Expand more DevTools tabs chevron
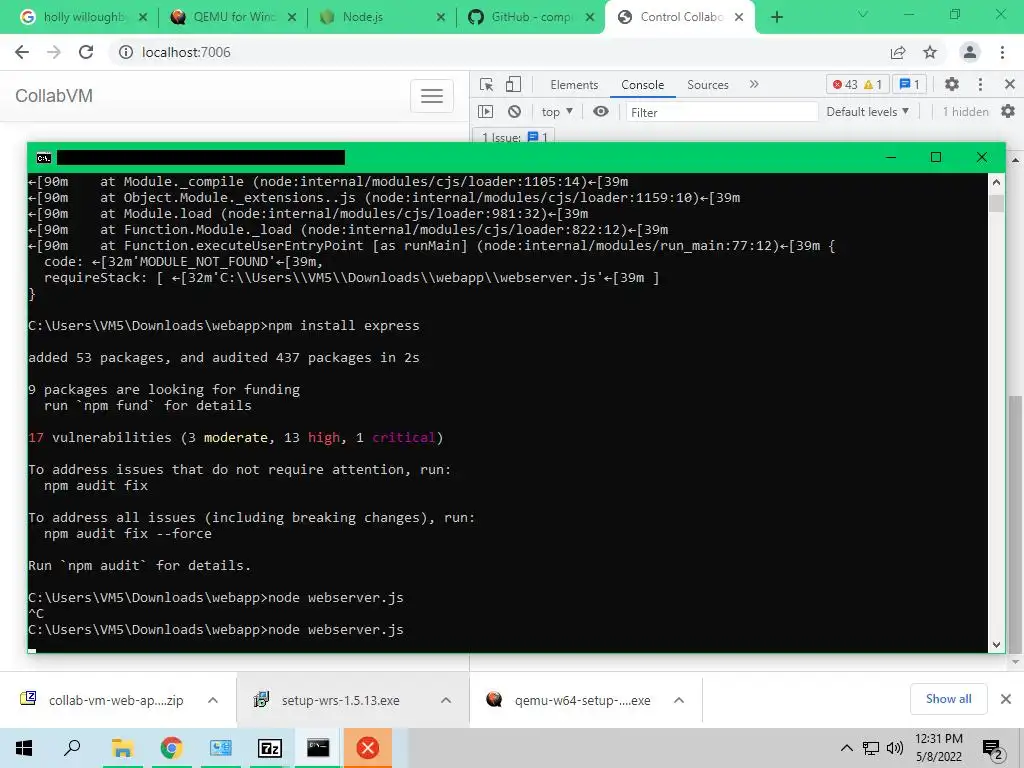 point(754,84)
